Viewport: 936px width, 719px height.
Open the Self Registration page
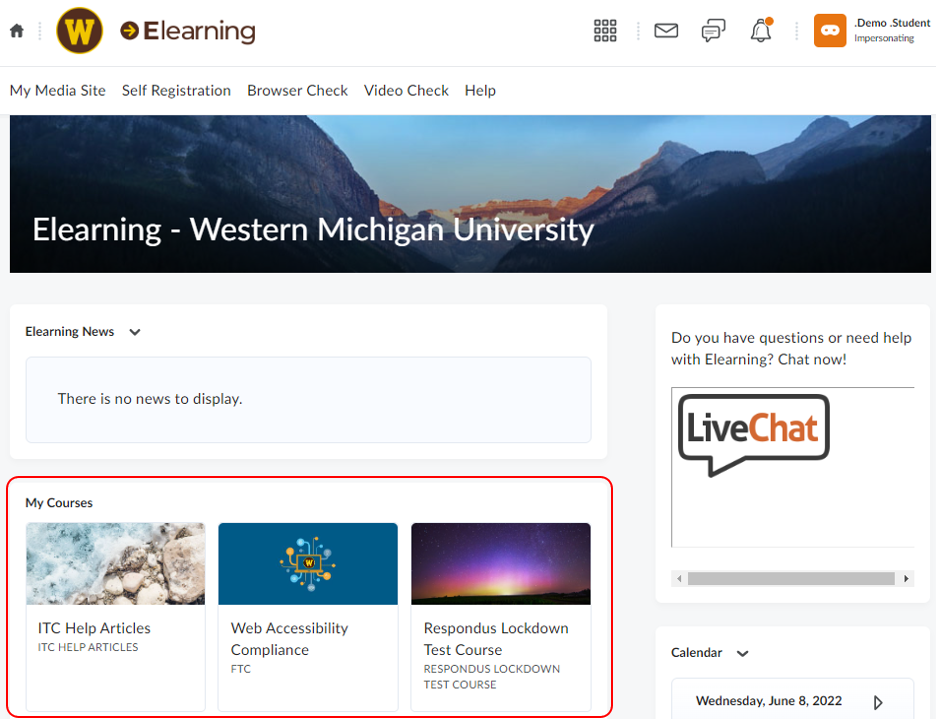click(x=176, y=90)
